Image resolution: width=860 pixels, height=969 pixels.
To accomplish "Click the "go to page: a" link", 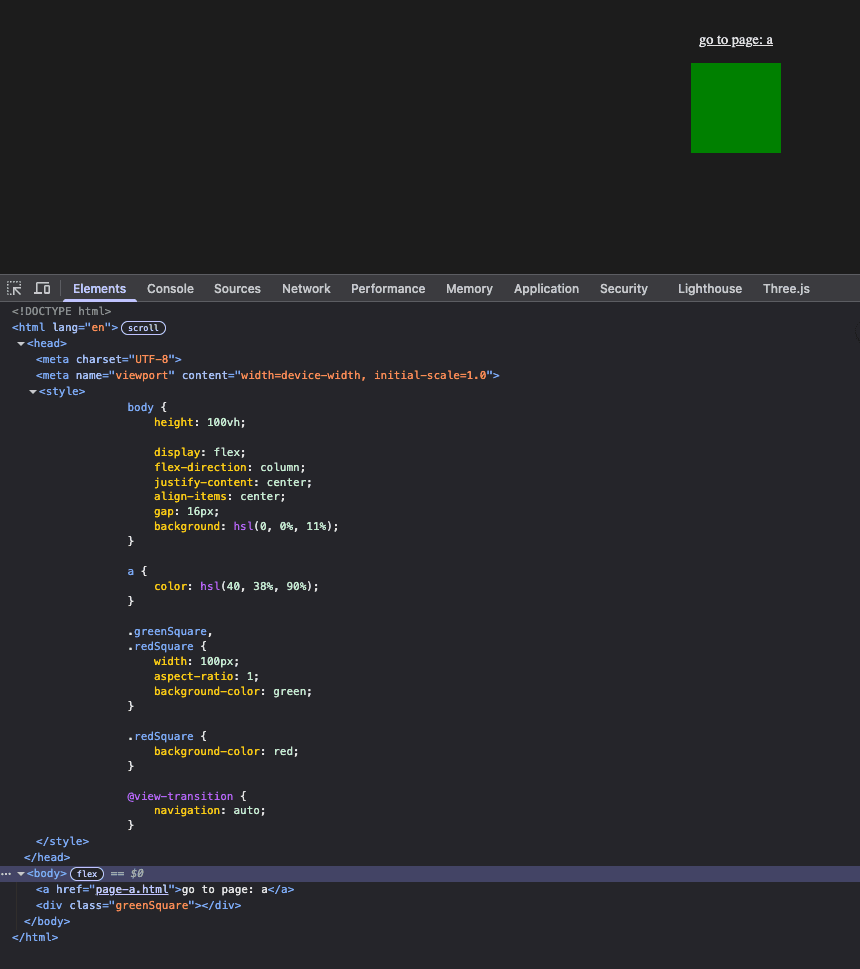I will (x=735, y=40).
